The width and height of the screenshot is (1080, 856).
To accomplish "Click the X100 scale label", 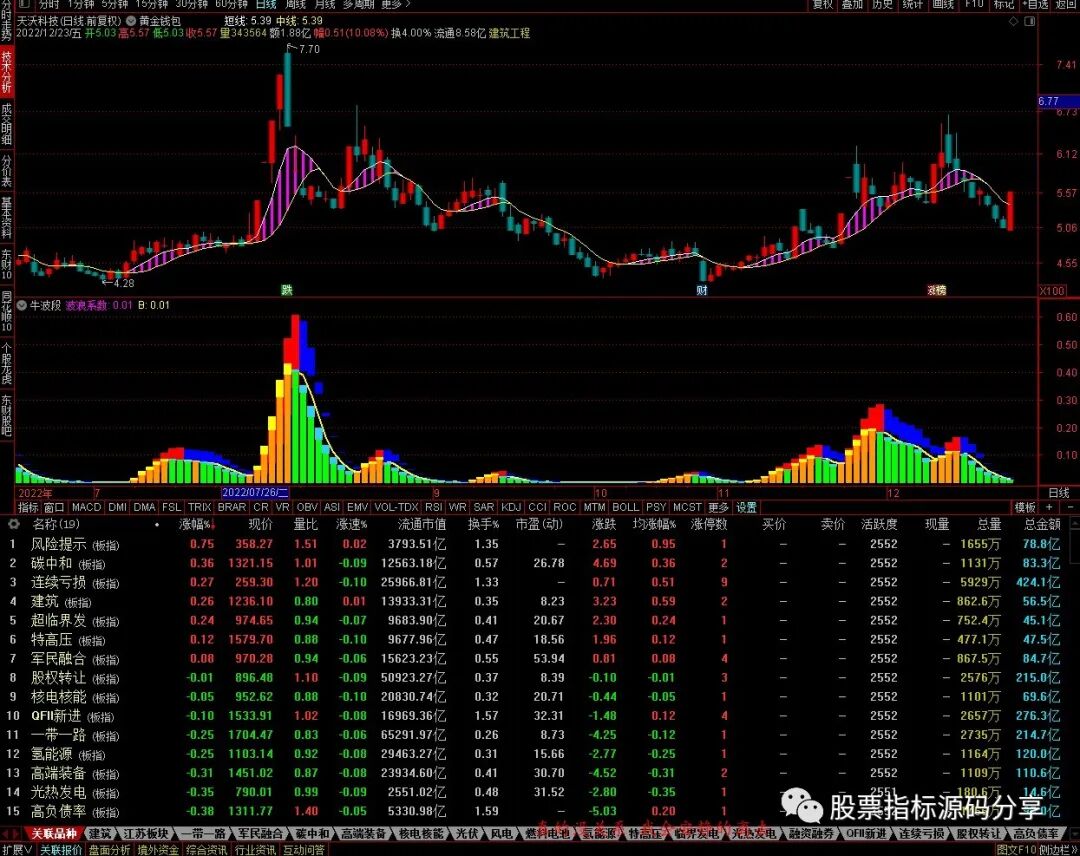I will (x=1052, y=291).
